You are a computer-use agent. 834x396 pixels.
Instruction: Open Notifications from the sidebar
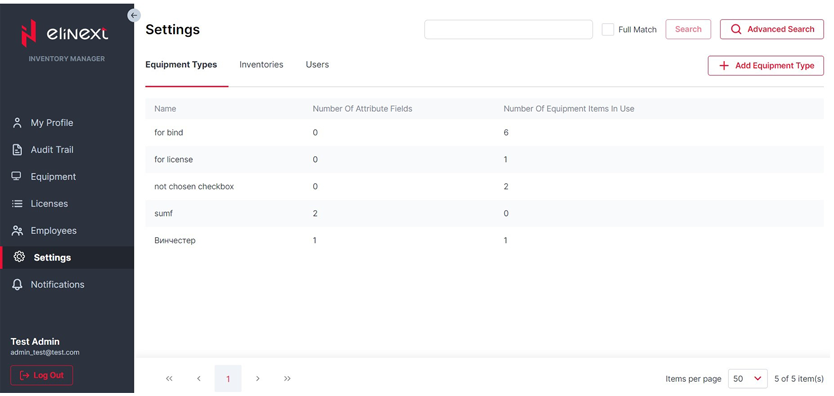57,284
